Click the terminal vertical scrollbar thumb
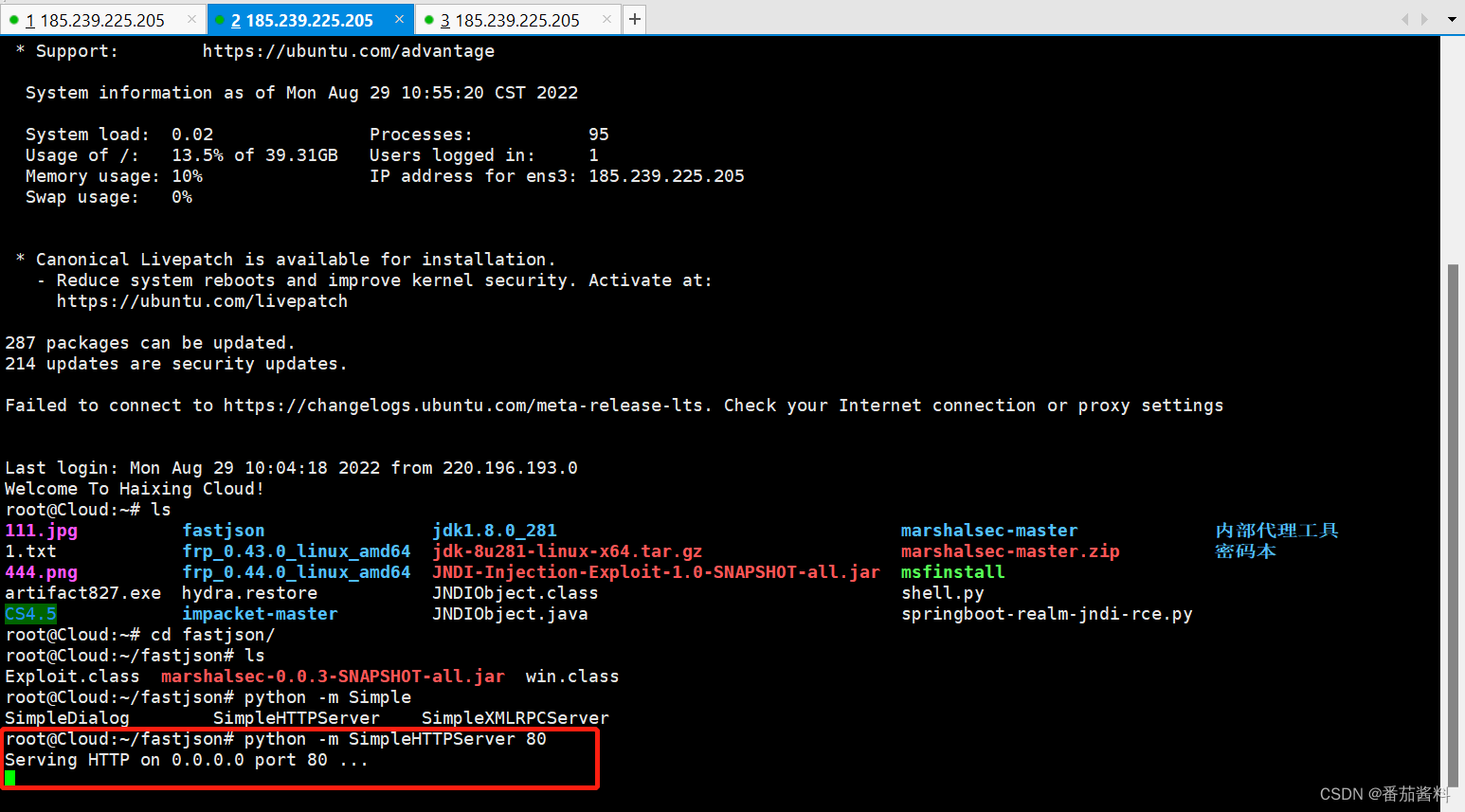Viewport: 1465px width, 812px height. (1453, 526)
